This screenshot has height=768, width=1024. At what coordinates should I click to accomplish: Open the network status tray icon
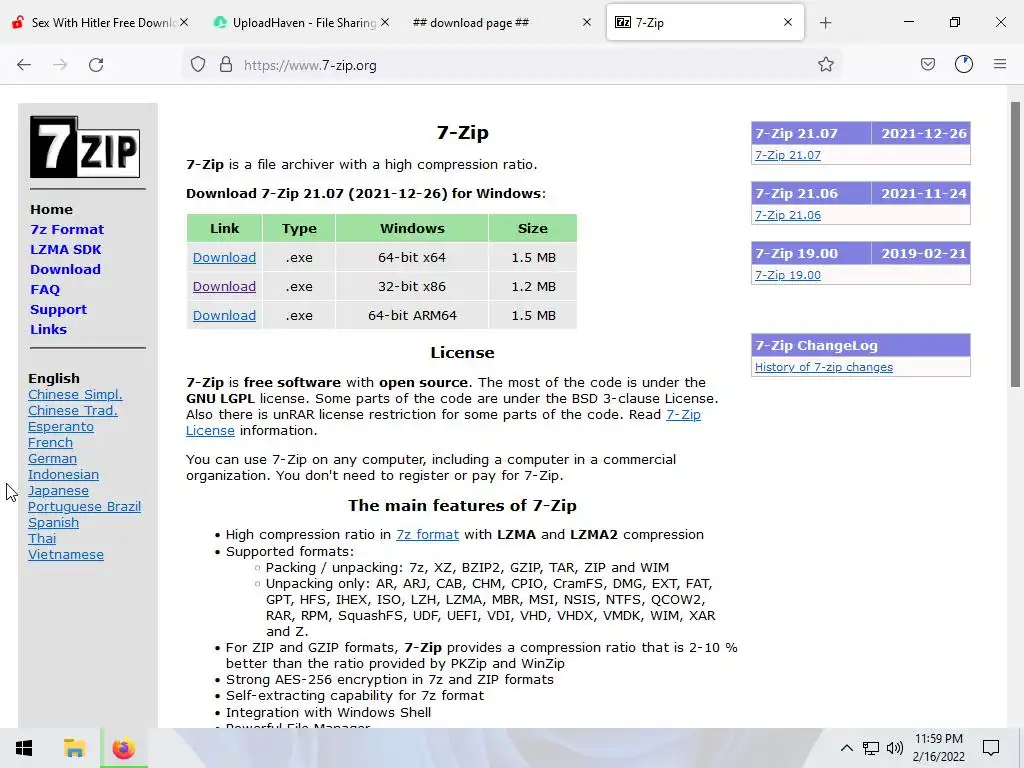coord(871,748)
